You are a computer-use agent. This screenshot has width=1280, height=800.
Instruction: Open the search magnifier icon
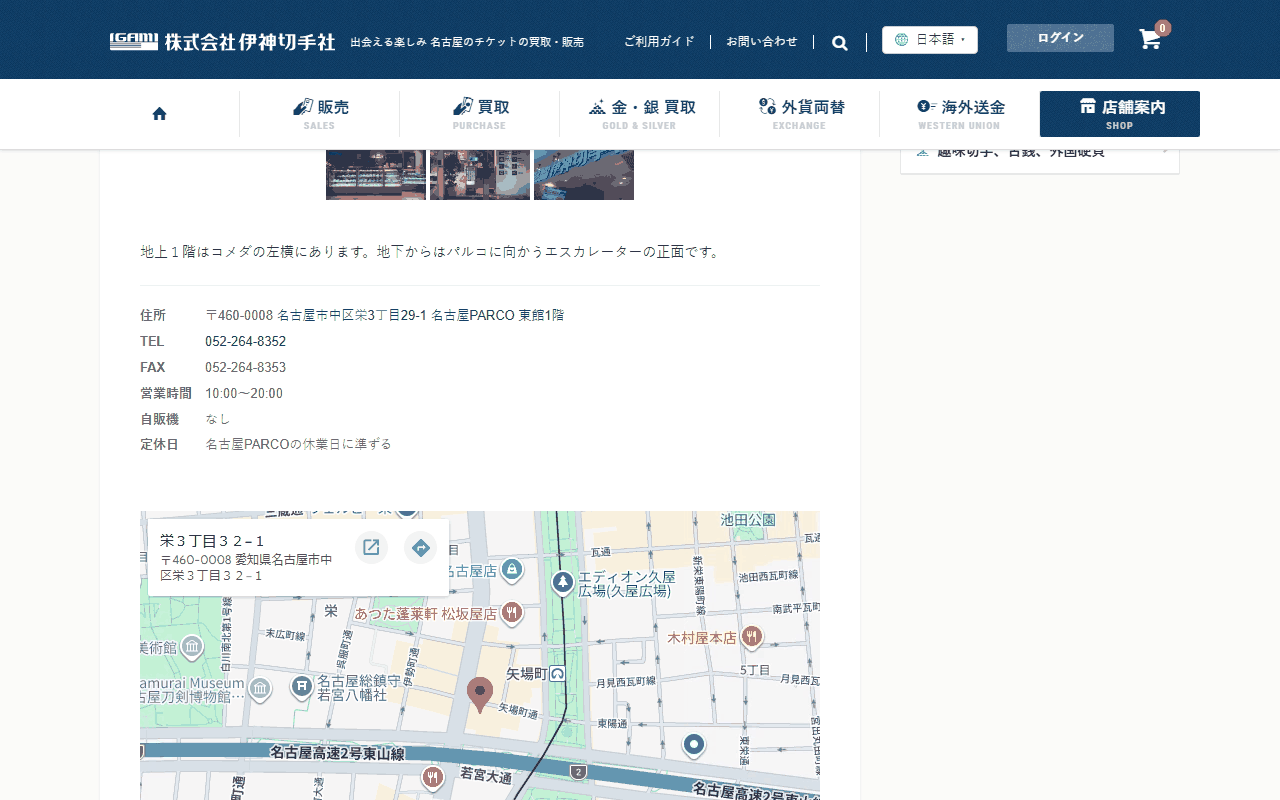pyautogui.click(x=840, y=42)
